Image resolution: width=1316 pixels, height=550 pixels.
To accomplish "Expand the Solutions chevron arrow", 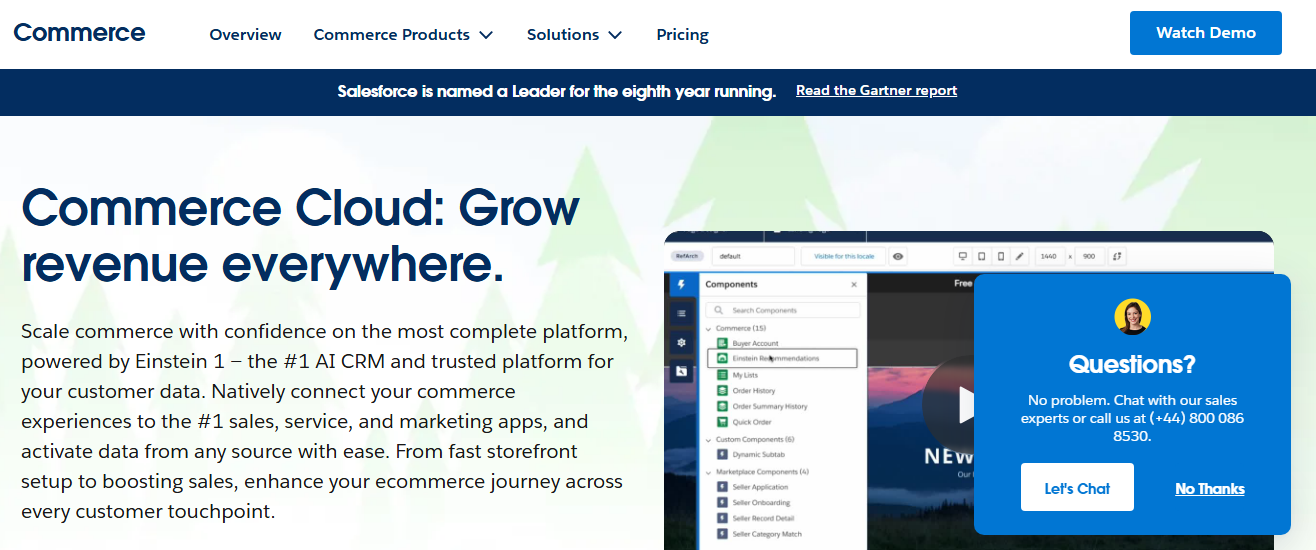I will pyautogui.click(x=615, y=35).
